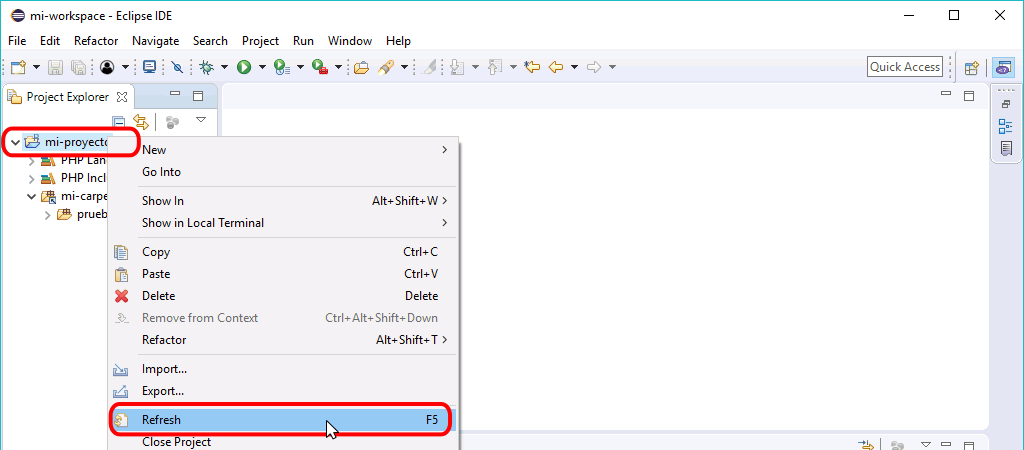
Task: Select Export... in the context menu
Action: pyautogui.click(x=283, y=391)
